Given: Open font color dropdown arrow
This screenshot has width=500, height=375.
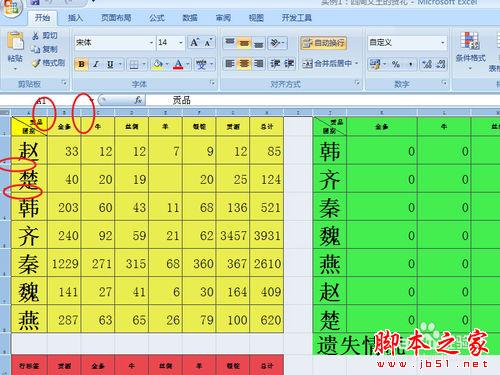Looking at the screenshot, I should point(188,64).
